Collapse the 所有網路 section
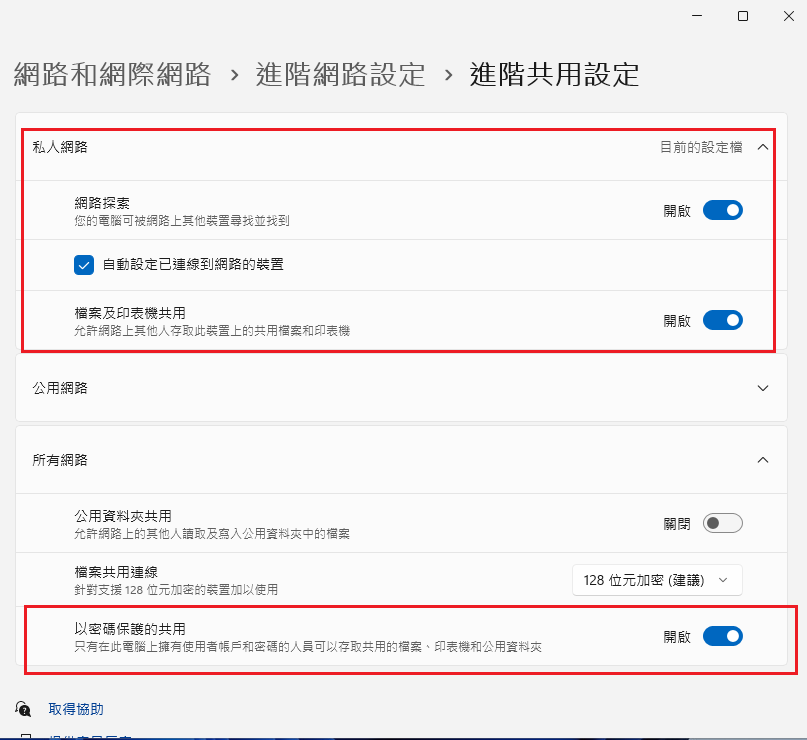 pos(763,461)
